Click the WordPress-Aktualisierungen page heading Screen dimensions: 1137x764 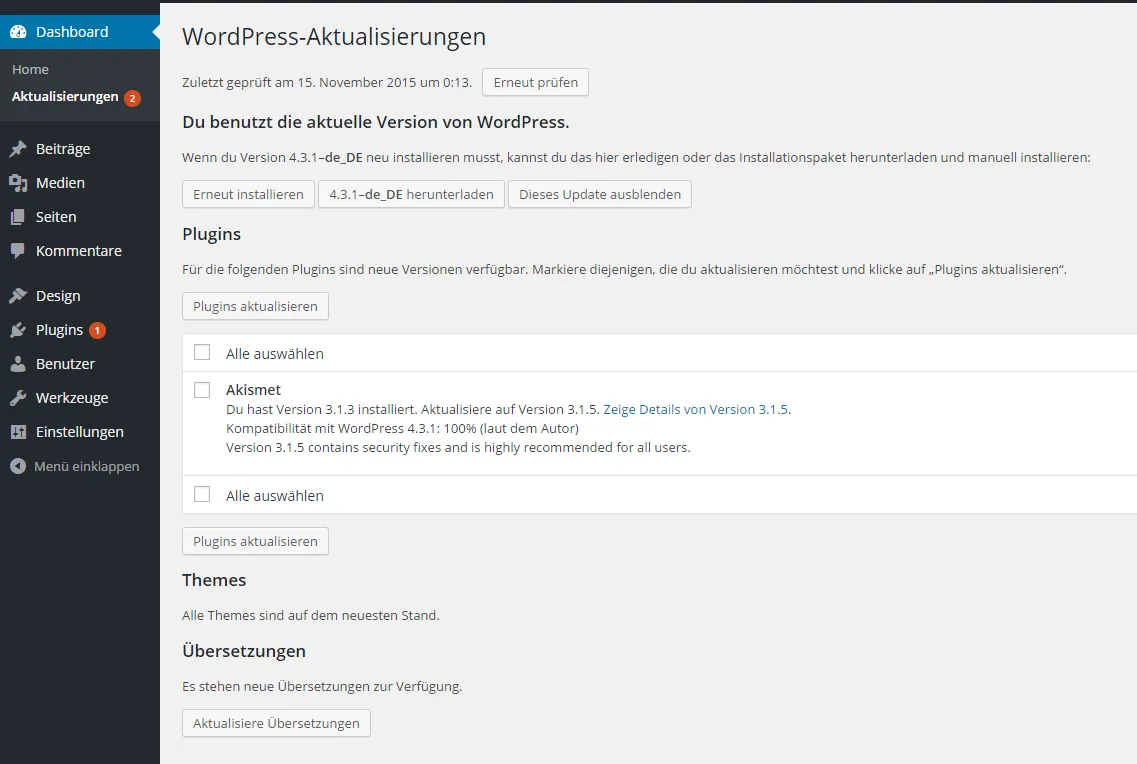pyautogui.click(x=334, y=37)
